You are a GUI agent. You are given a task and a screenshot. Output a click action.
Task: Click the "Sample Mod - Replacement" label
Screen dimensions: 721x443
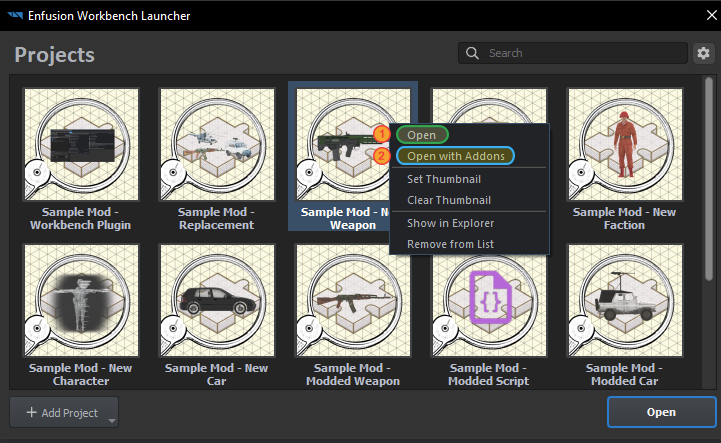coord(217,219)
